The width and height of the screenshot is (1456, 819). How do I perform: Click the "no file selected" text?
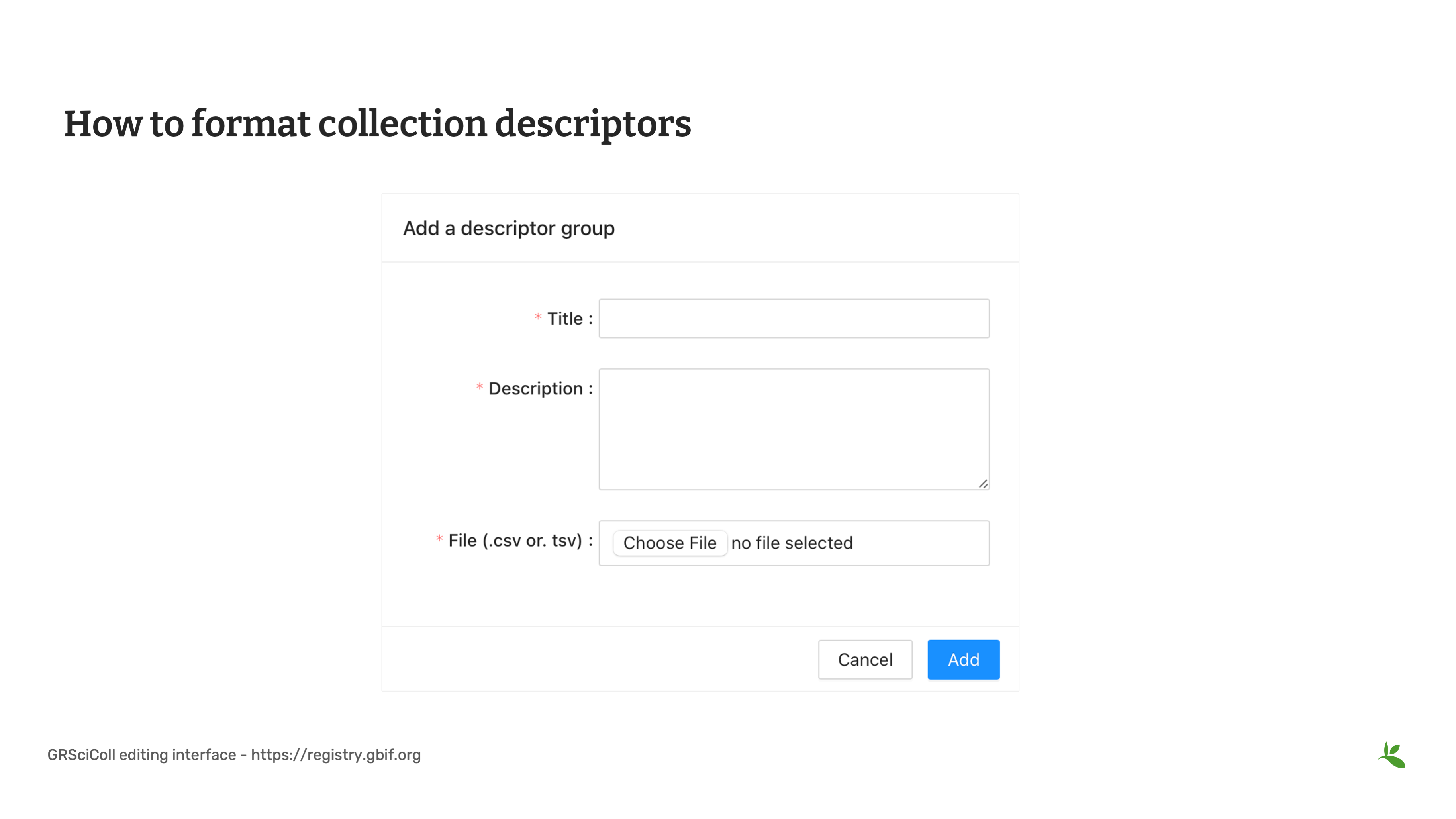click(791, 543)
